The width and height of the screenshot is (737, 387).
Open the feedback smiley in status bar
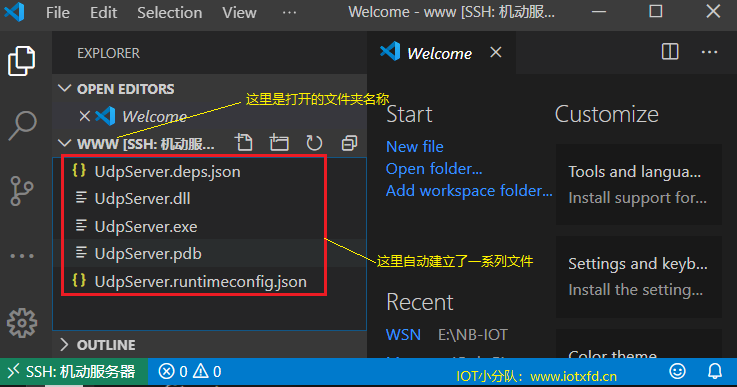click(x=677, y=371)
